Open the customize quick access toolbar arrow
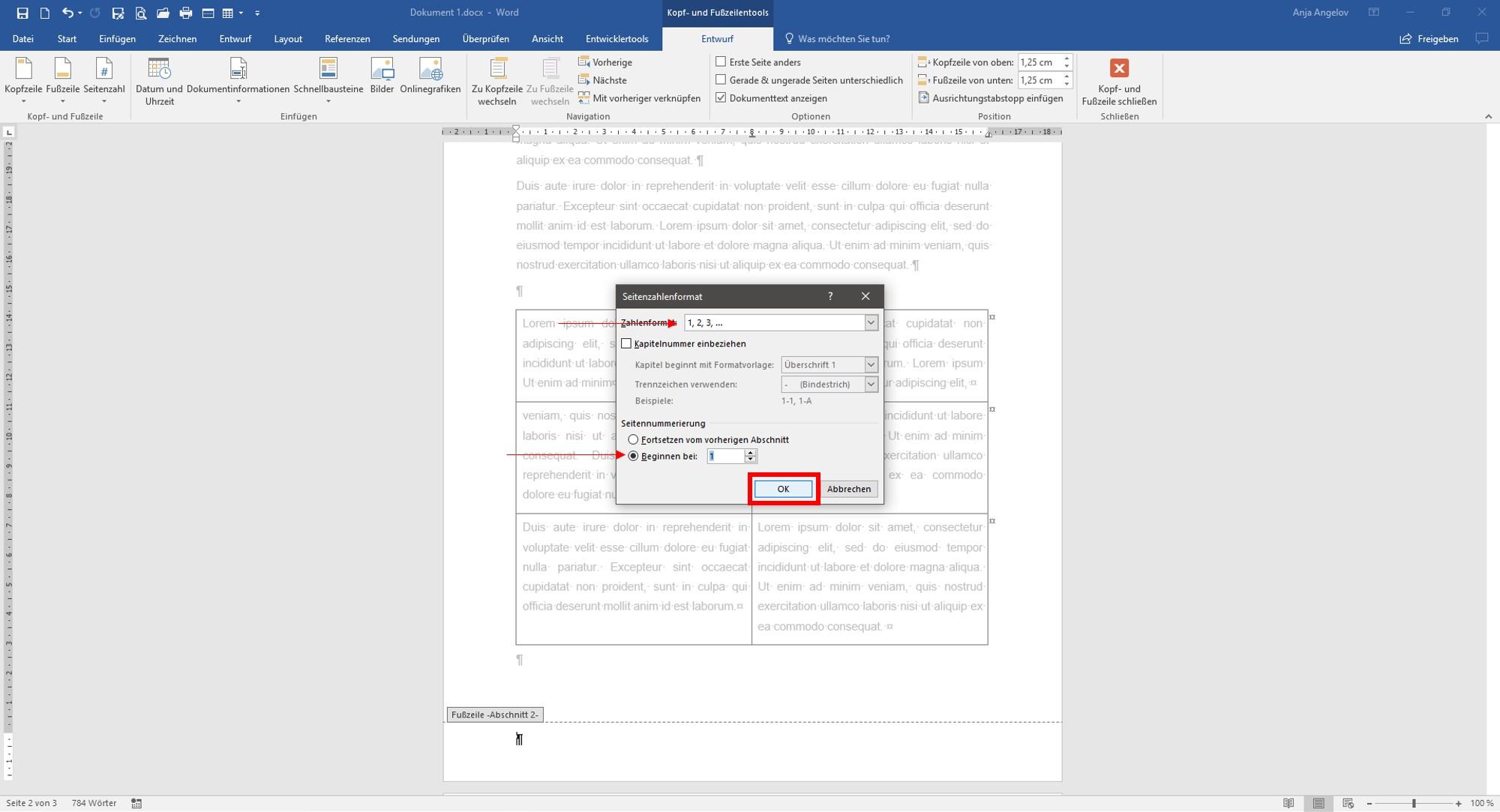This screenshot has height=812, width=1500. 257,13
